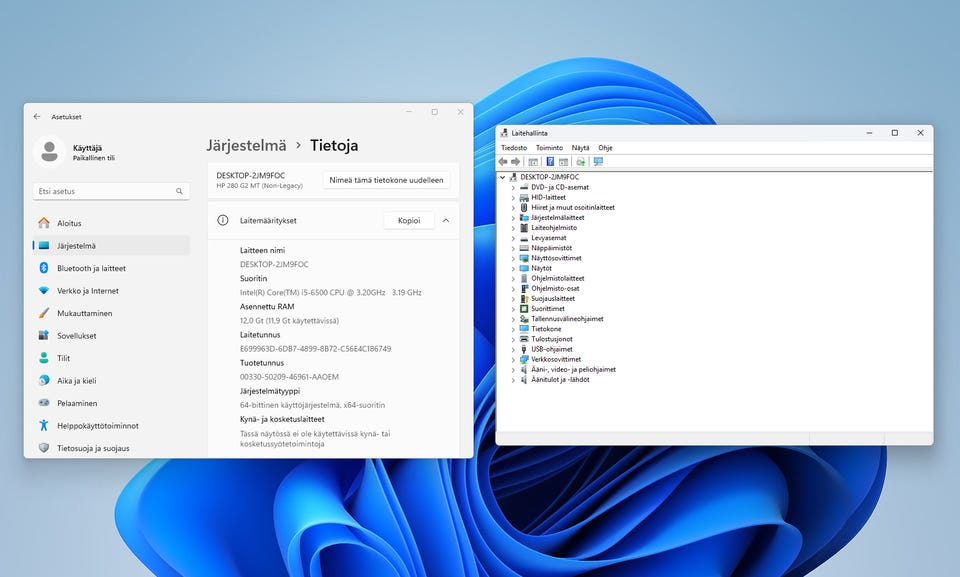Click product ID 00330-50209-46961-AAOEM text
The image size is (960, 577).
click(x=289, y=377)
